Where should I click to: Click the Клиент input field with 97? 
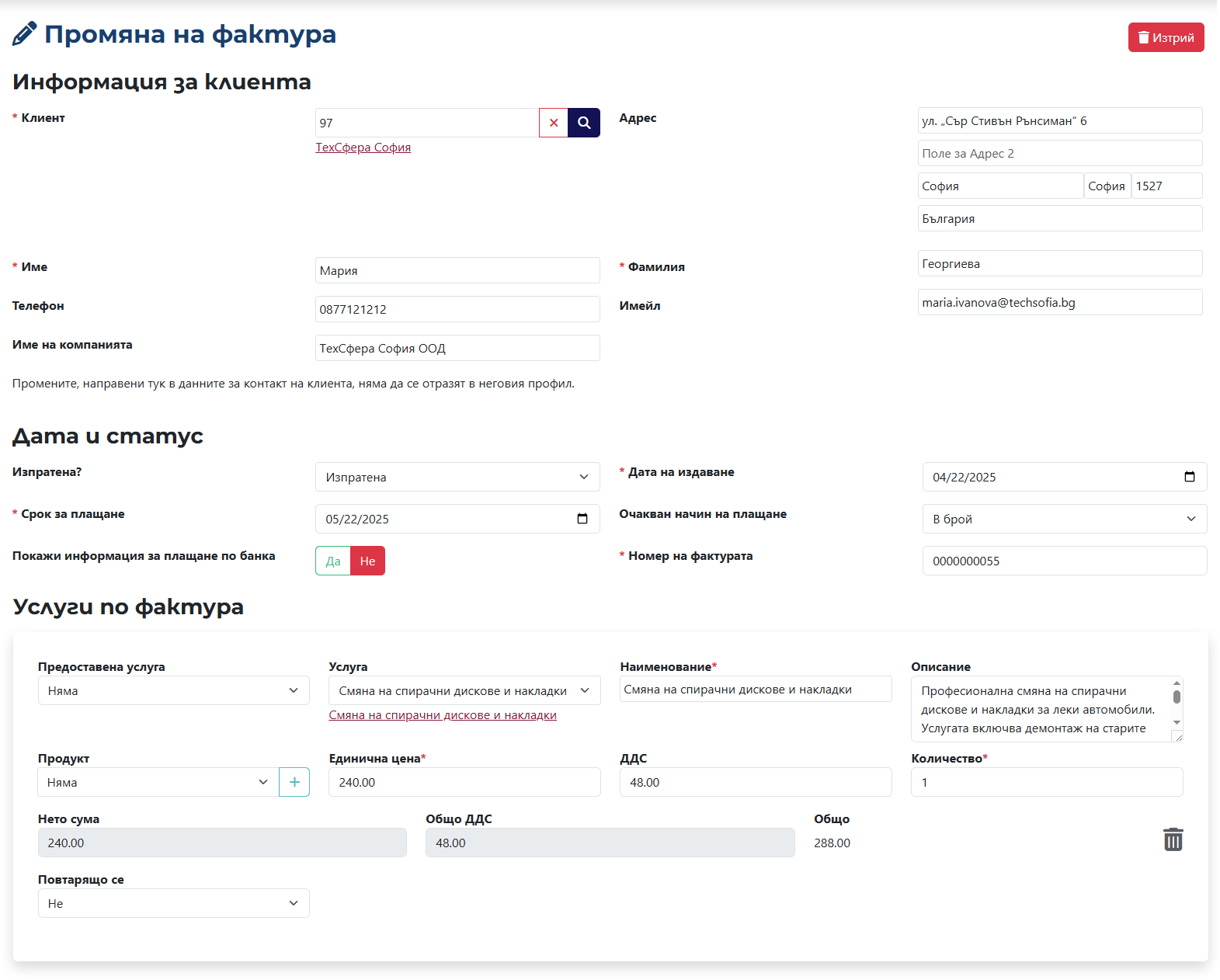[x=427, y=123]
